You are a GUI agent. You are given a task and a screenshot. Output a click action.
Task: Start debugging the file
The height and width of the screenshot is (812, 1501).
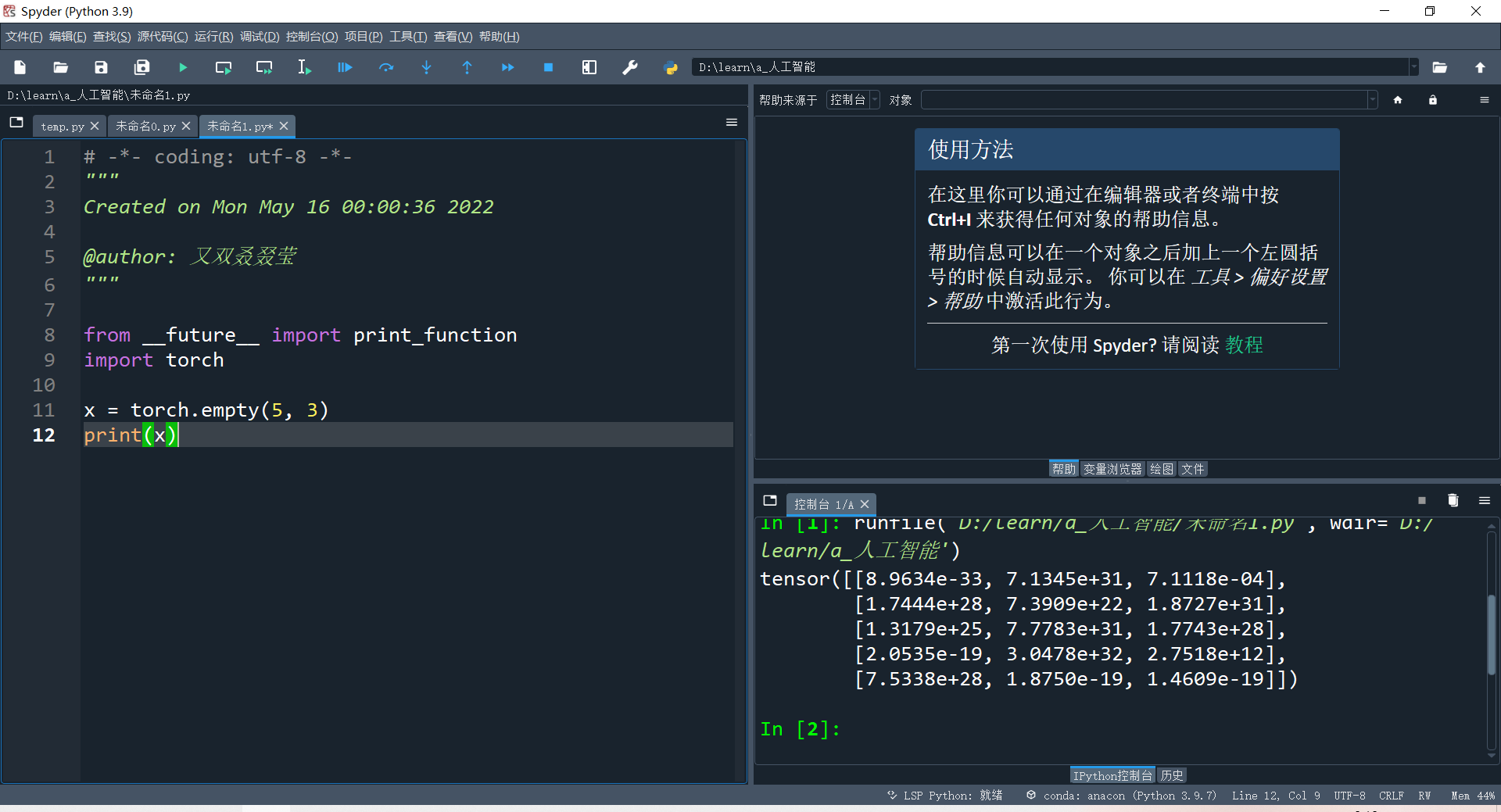tap(346, 67)
